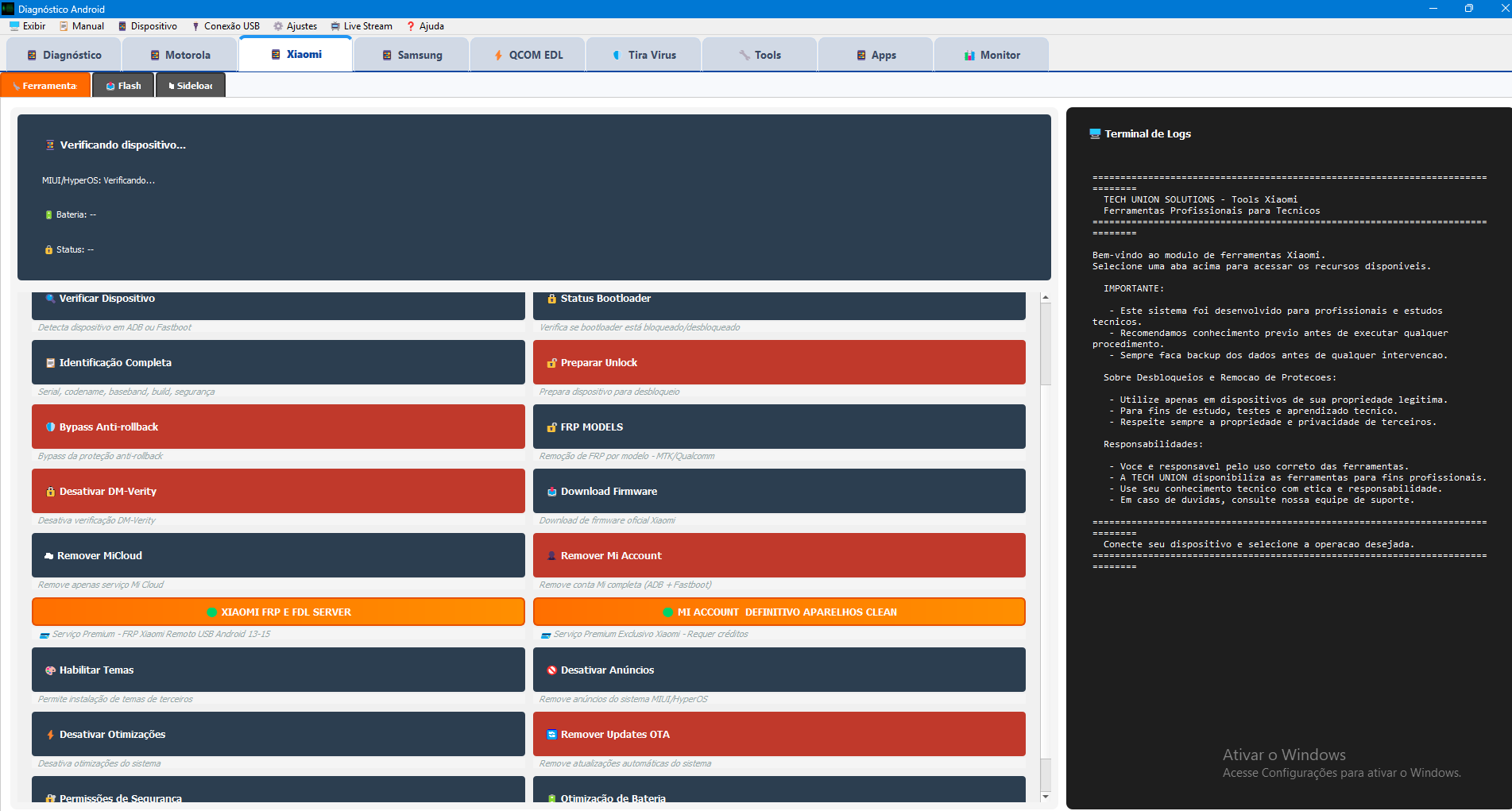This screenshot has width=1512, height=811.
Task: Switch to the Motorola tab
Action: click(180, 56)
